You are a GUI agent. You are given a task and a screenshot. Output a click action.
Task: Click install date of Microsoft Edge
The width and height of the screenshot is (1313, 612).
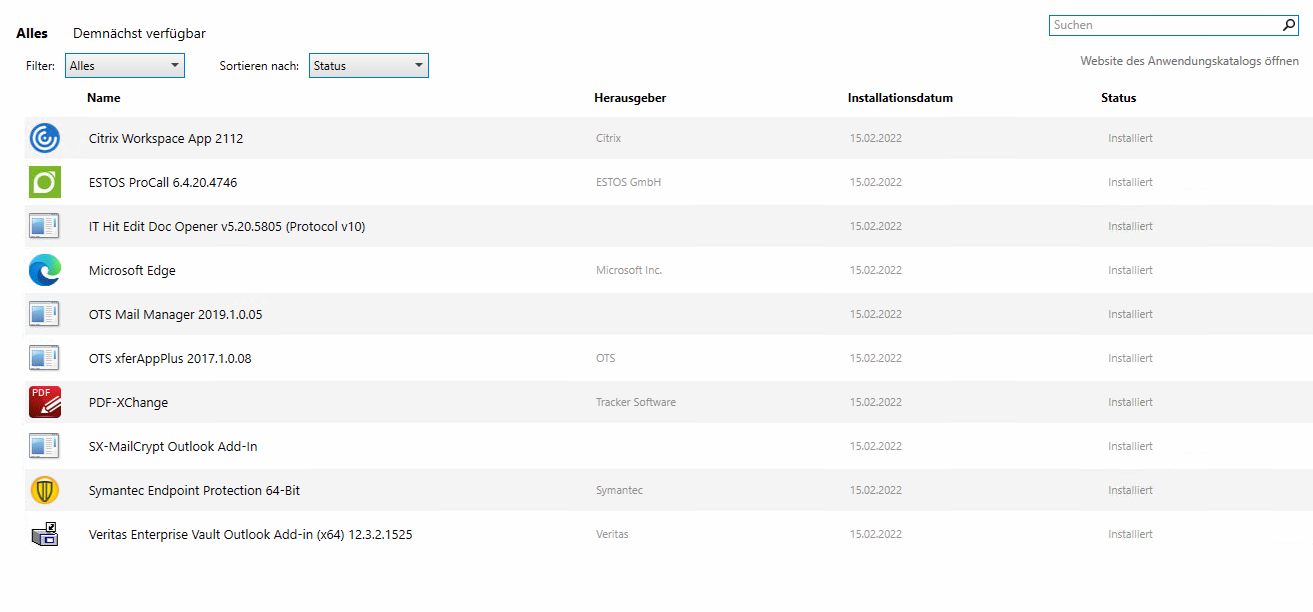876,270
